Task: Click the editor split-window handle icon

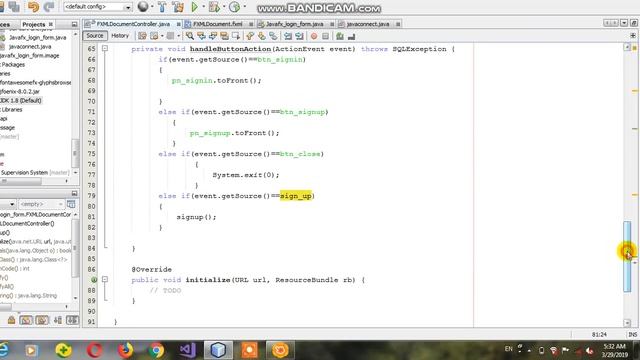Action: click(633, 36)
